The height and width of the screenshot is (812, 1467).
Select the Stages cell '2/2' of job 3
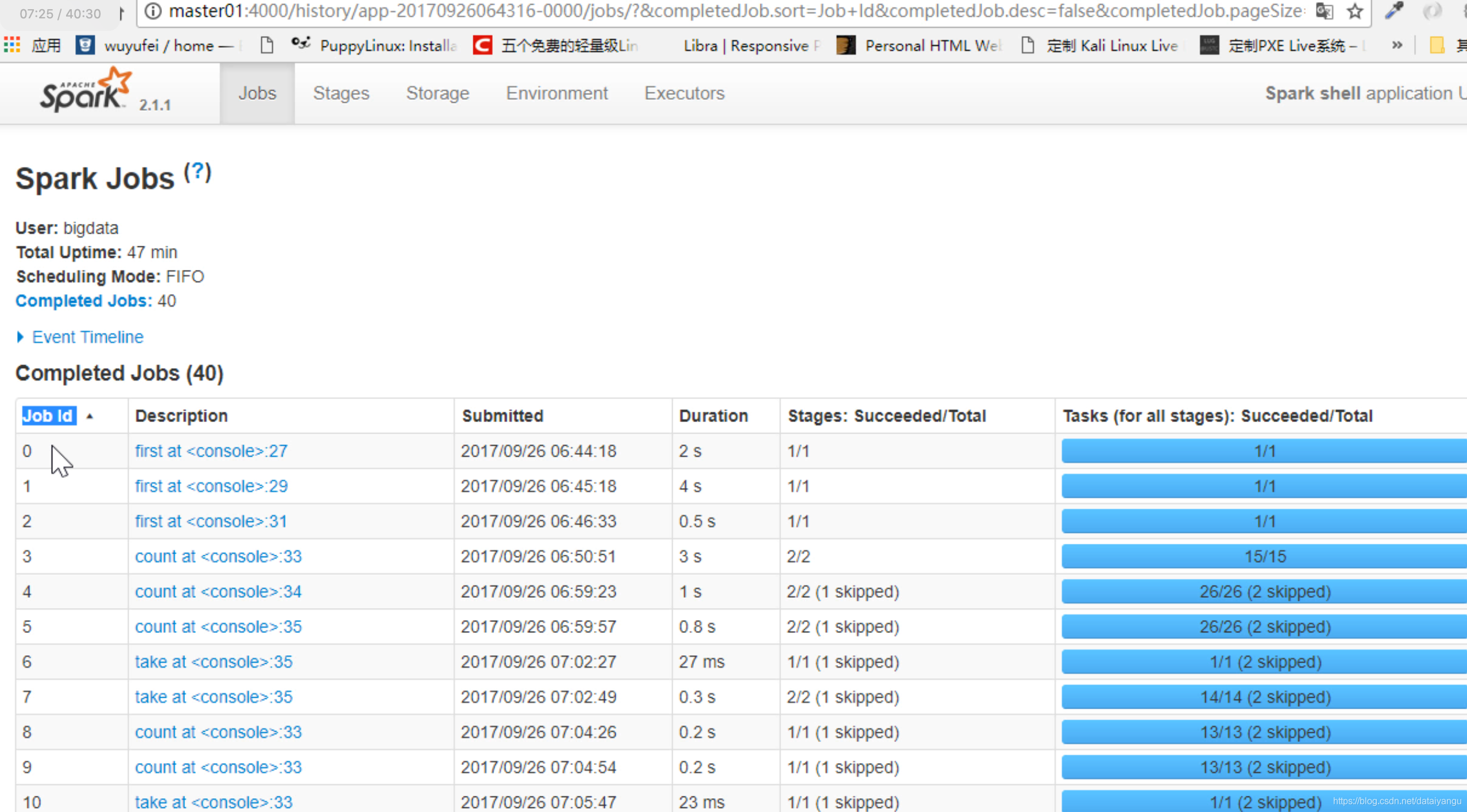click(798, 556)
